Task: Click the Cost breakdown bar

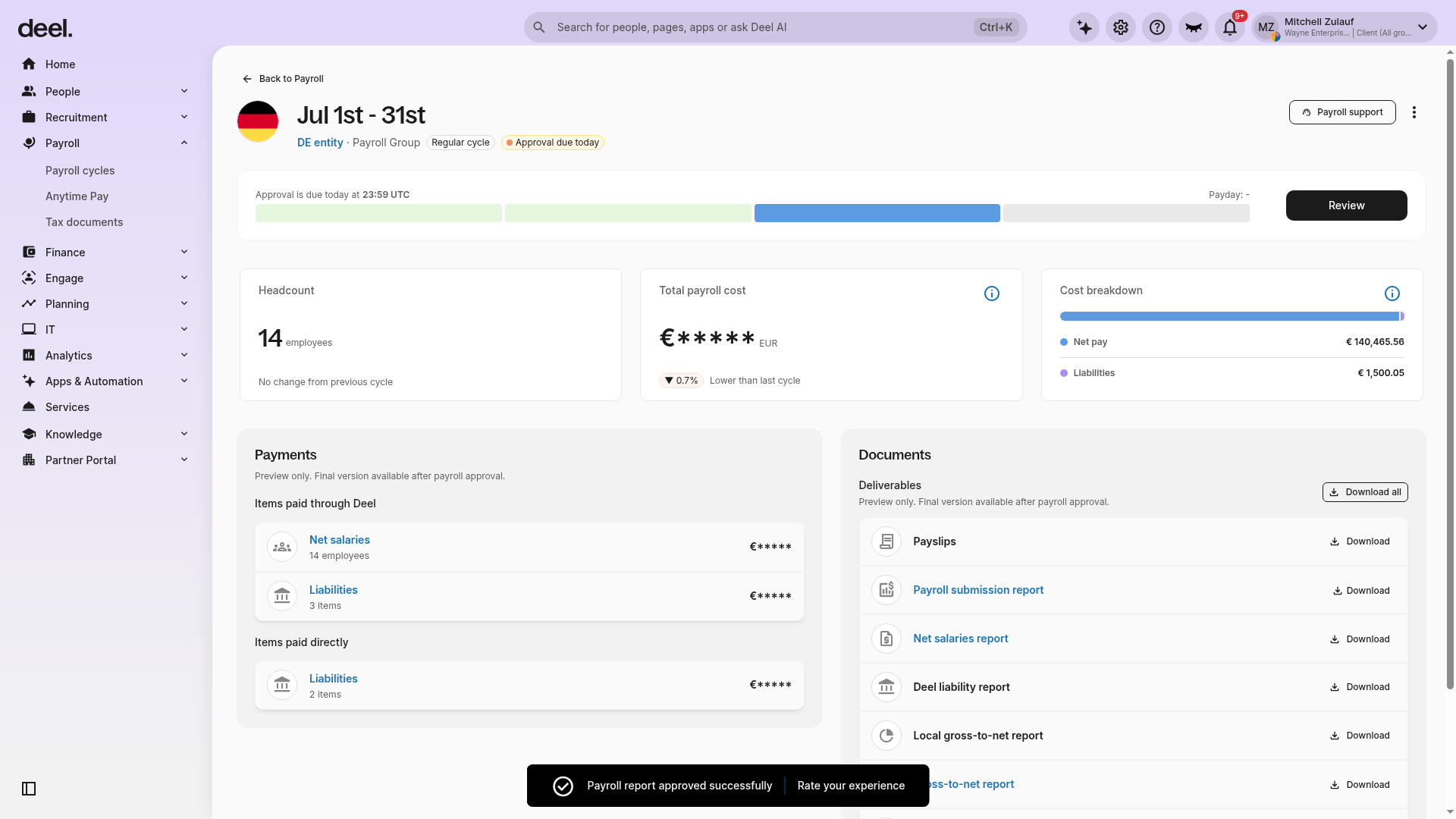Action: point(1232,316)
